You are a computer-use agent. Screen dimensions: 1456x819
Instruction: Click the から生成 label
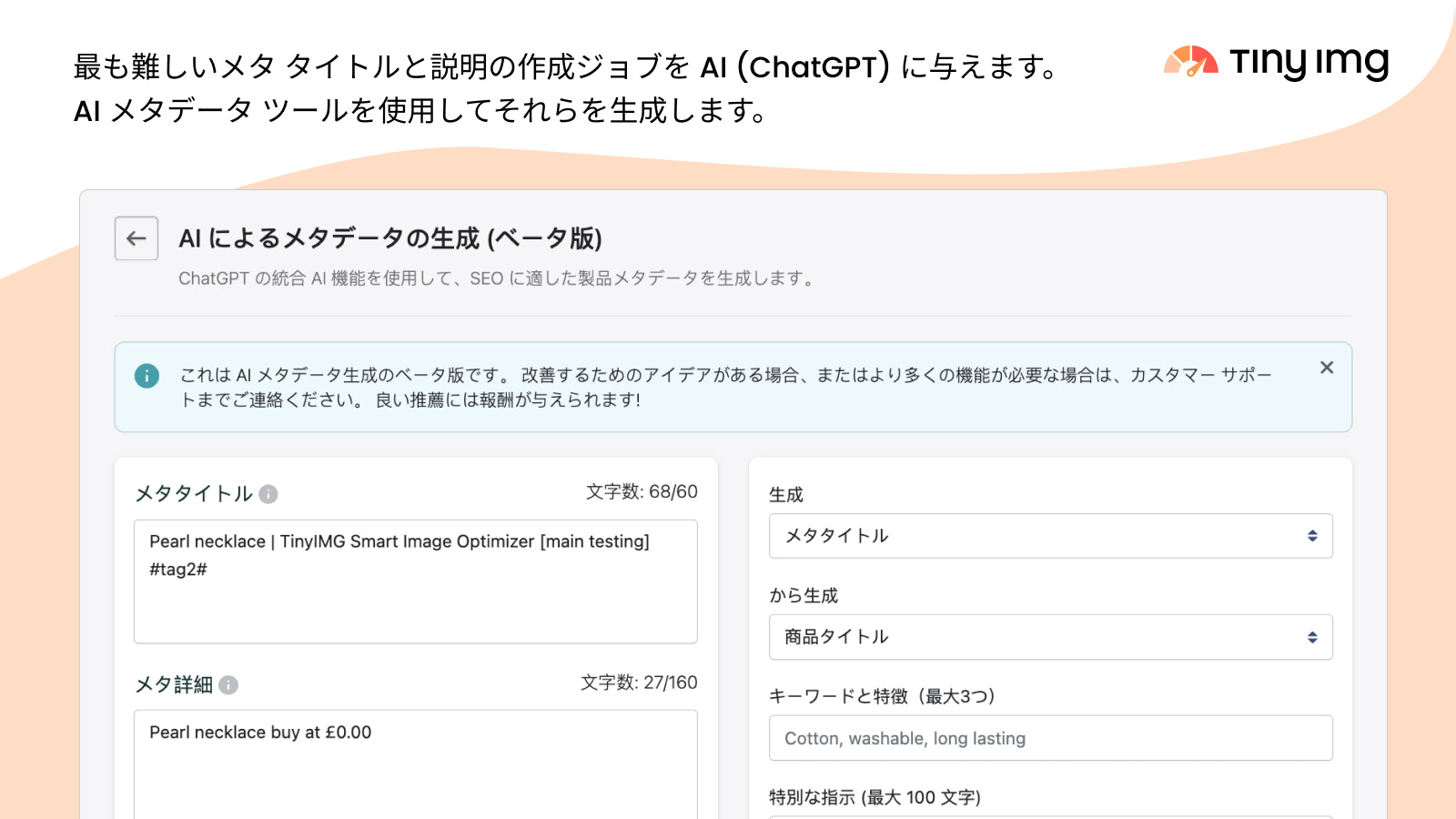click(804, 595)
